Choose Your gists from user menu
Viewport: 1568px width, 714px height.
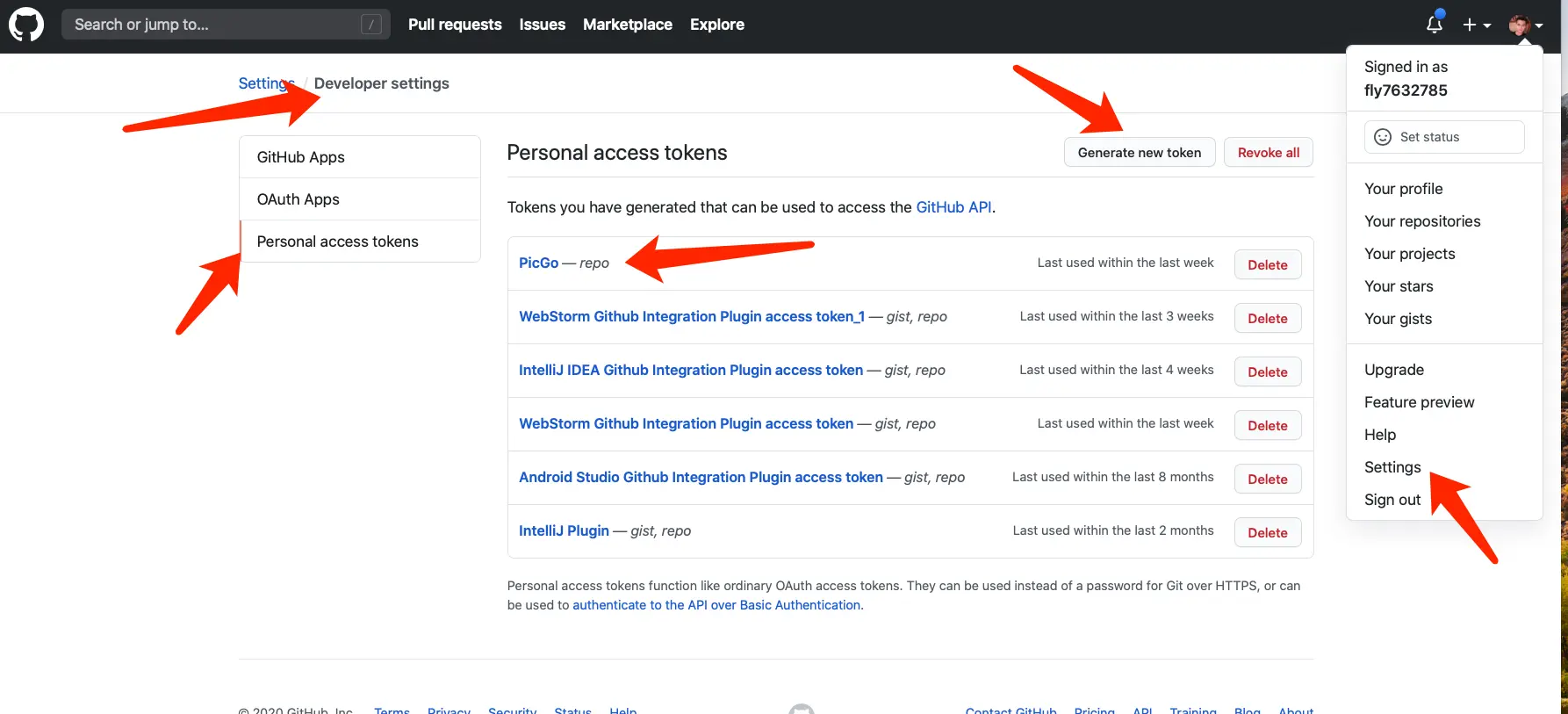pos(1398,319)
